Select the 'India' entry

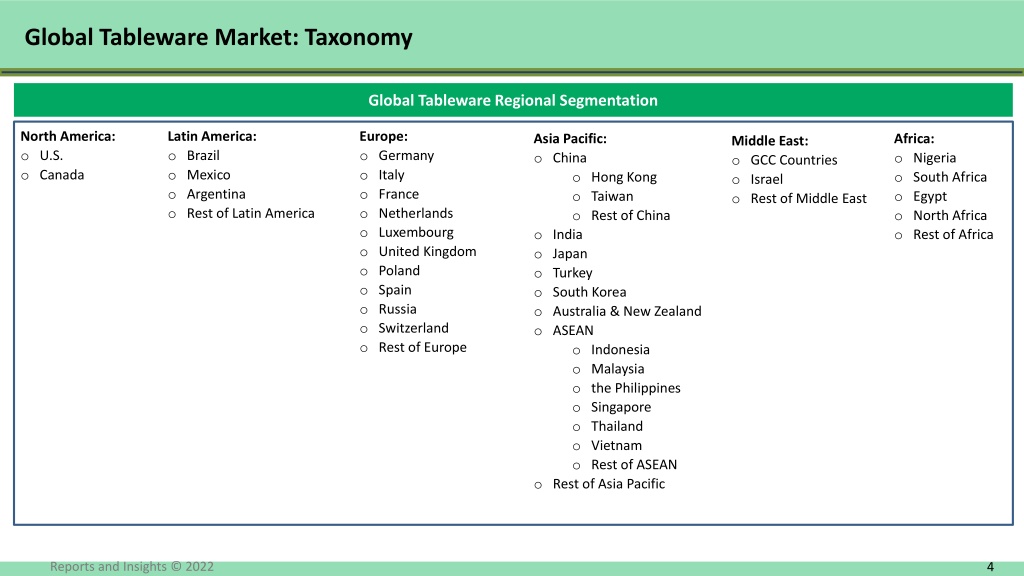(x=568, y=234)
